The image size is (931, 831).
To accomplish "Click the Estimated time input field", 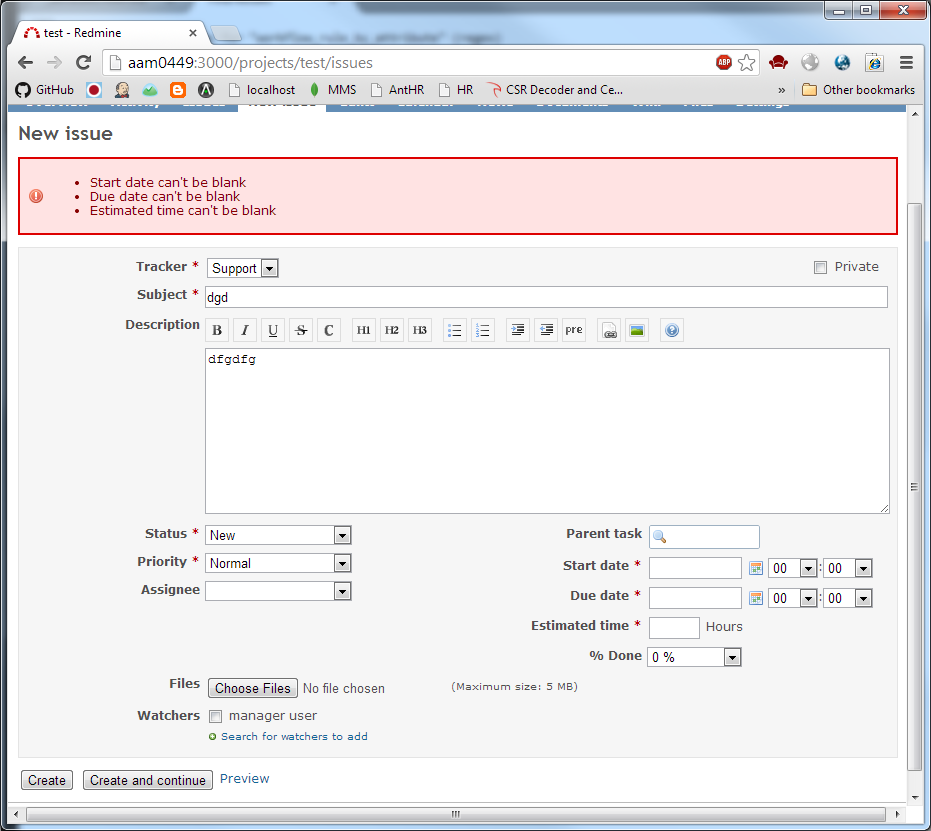I will pyautogui.click(x=674, y=627).
